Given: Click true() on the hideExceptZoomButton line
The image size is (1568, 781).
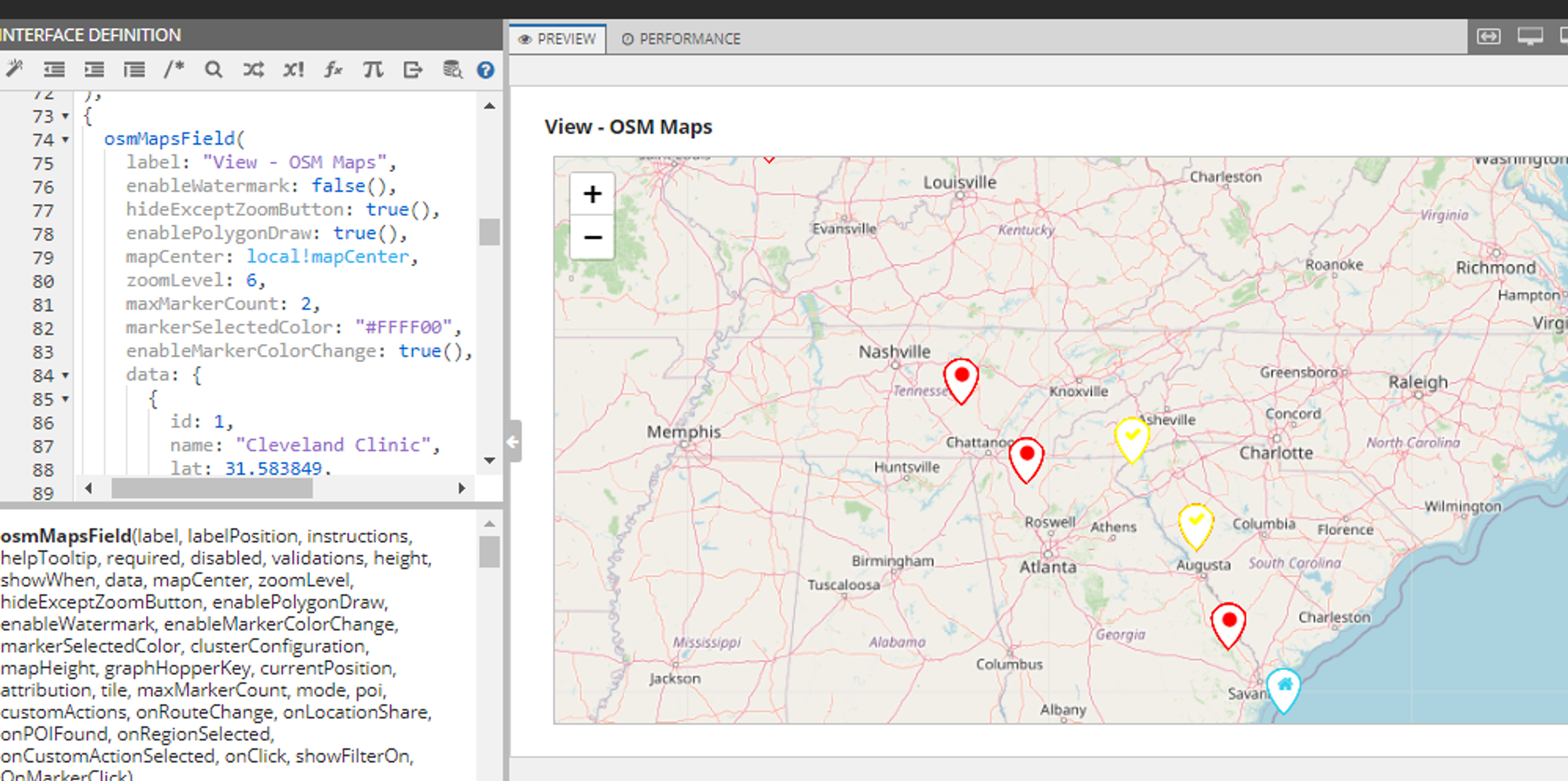Looking at the screenshot, I should click(x=397, y=210).
